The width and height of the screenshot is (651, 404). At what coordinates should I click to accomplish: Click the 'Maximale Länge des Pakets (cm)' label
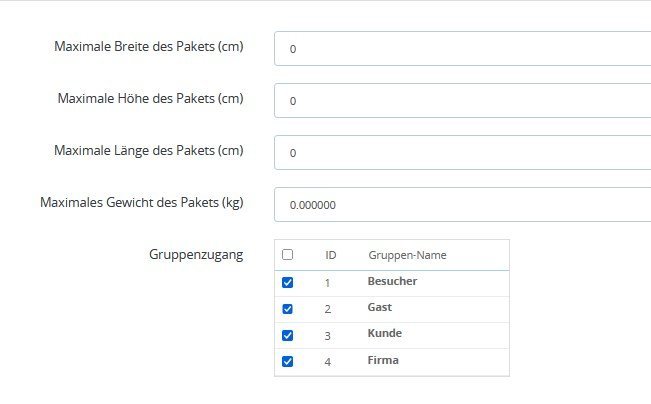pyautogui.click(x=148, y=150)
